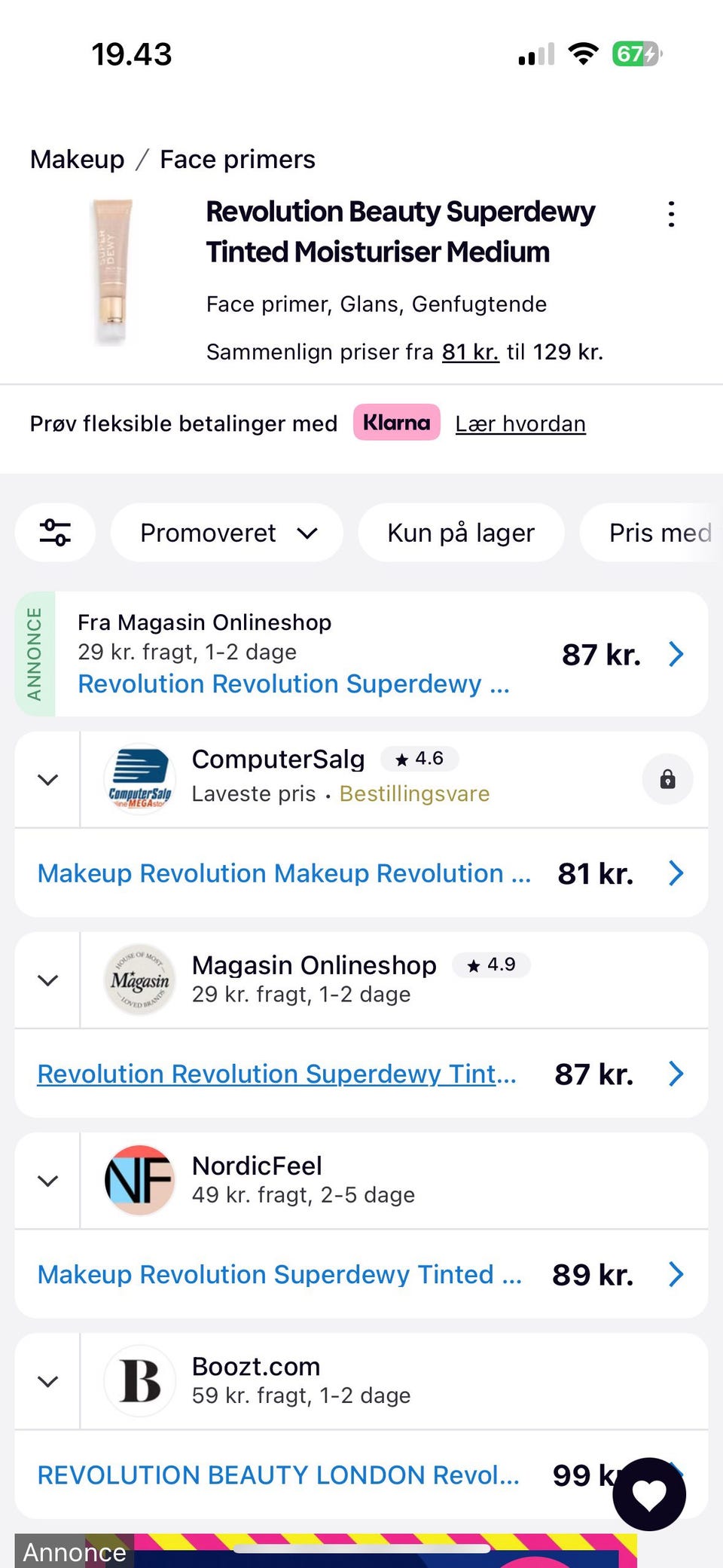The width and height of the screenshot is (723, 1568).
Task: Tap the heart favorite floating button
Action: click(649, 1493)
